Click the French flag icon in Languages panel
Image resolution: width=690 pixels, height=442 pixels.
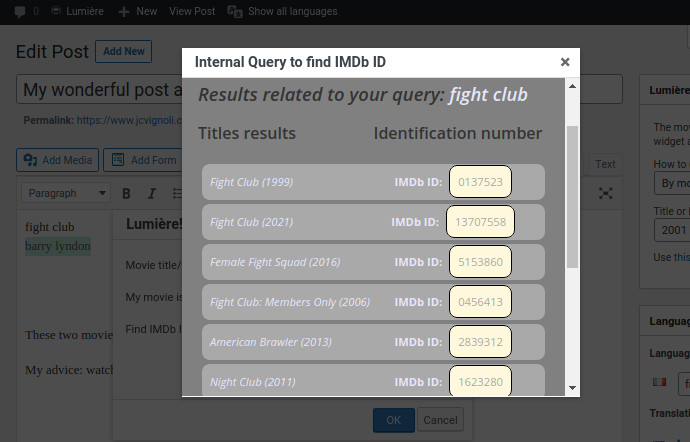659,382
